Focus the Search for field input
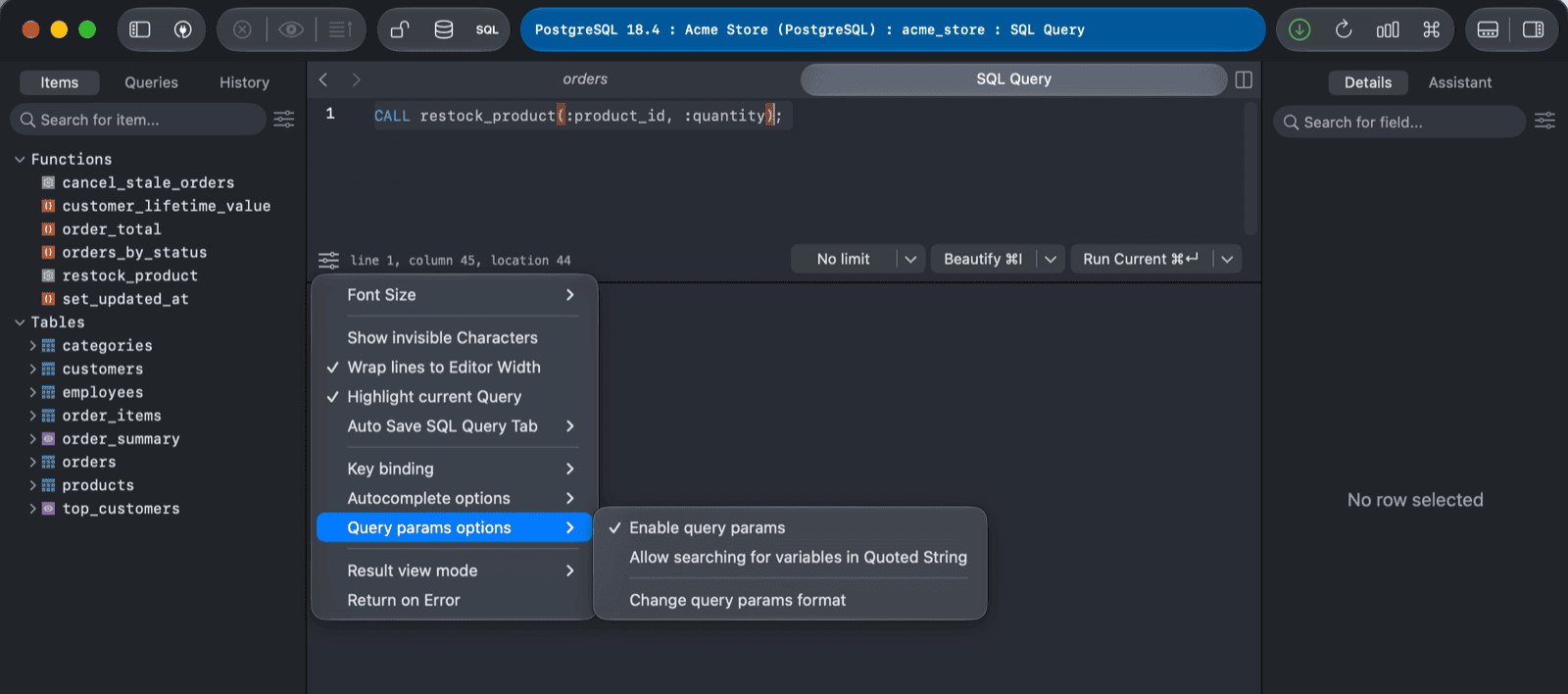Viewport: 1568px width, 694px height. 1399,122
